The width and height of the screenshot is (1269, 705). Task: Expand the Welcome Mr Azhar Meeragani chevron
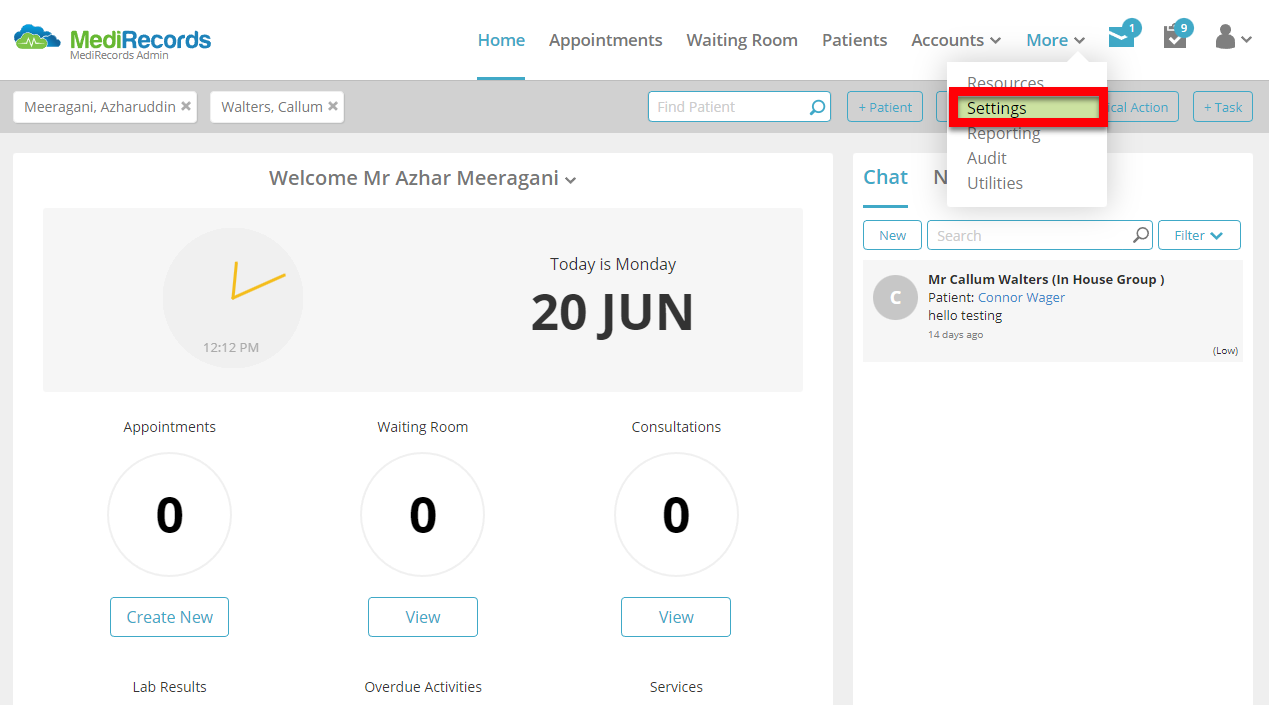[570, 180]
